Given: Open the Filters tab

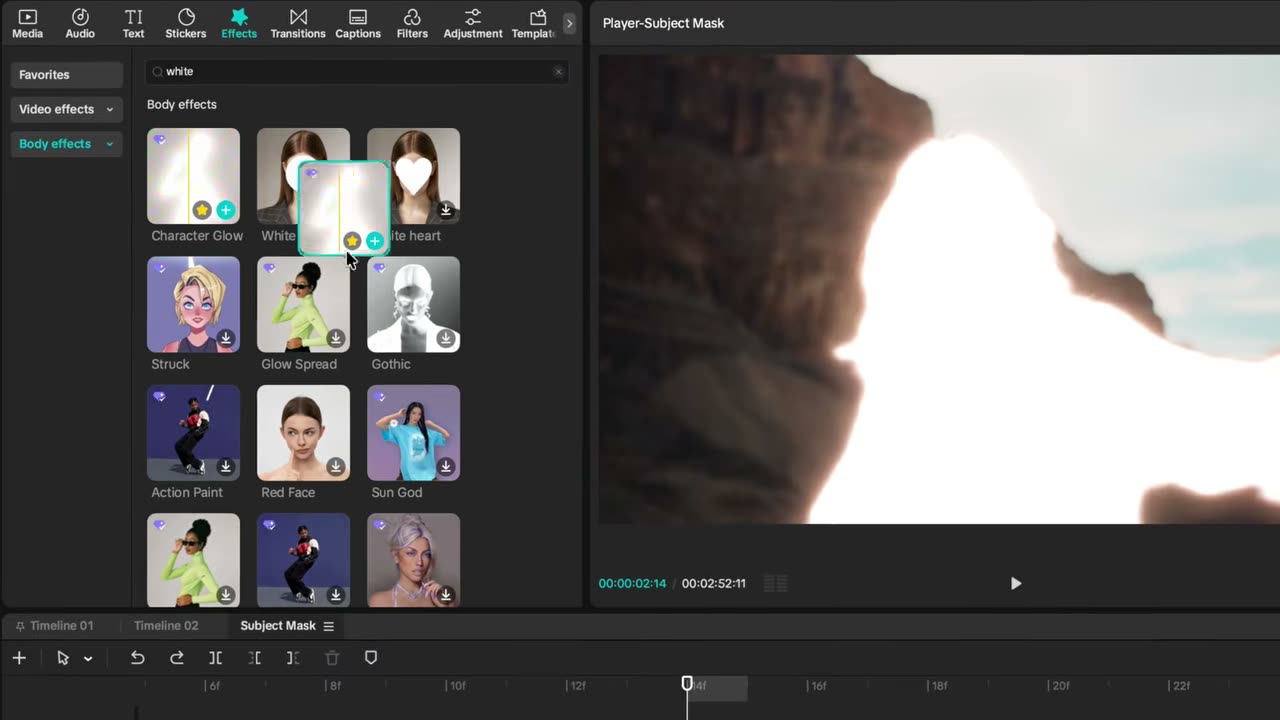Looking at the screenshot, I should [412, 24].
